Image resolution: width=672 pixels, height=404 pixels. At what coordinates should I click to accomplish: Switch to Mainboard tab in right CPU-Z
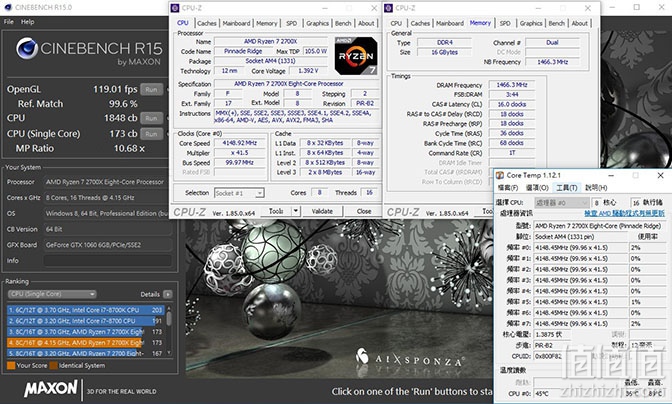[x=450, y=23]
